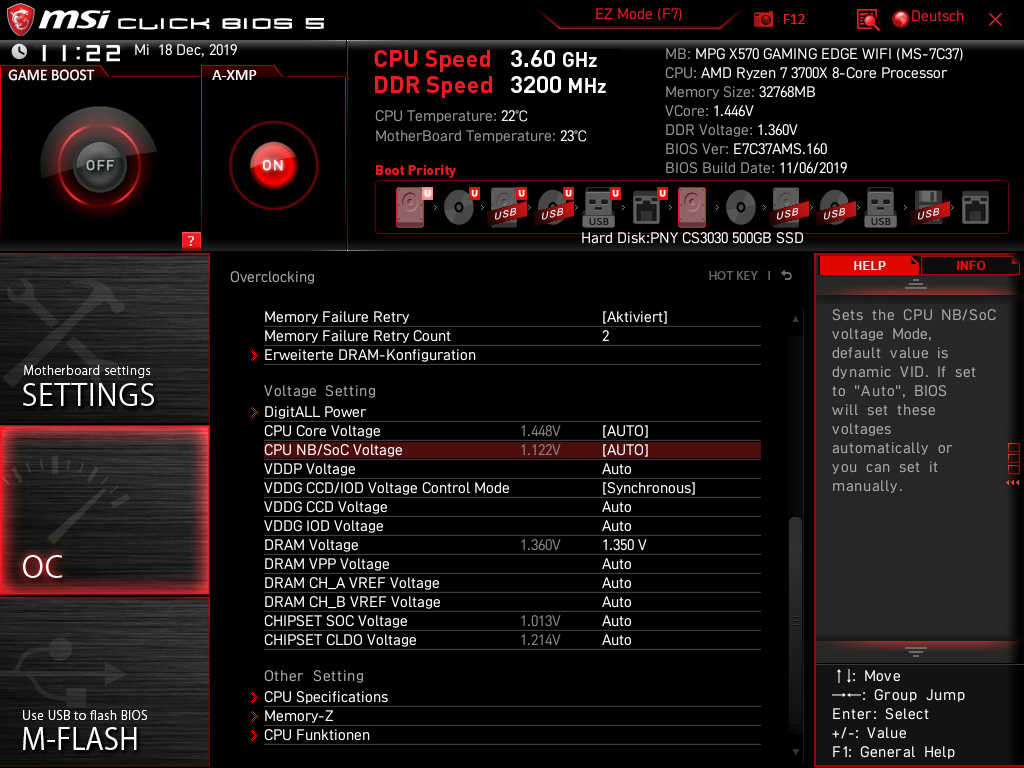Switch to the HELP tab
The width and height of the screenshot is (1024, 768).
[869, 265]
